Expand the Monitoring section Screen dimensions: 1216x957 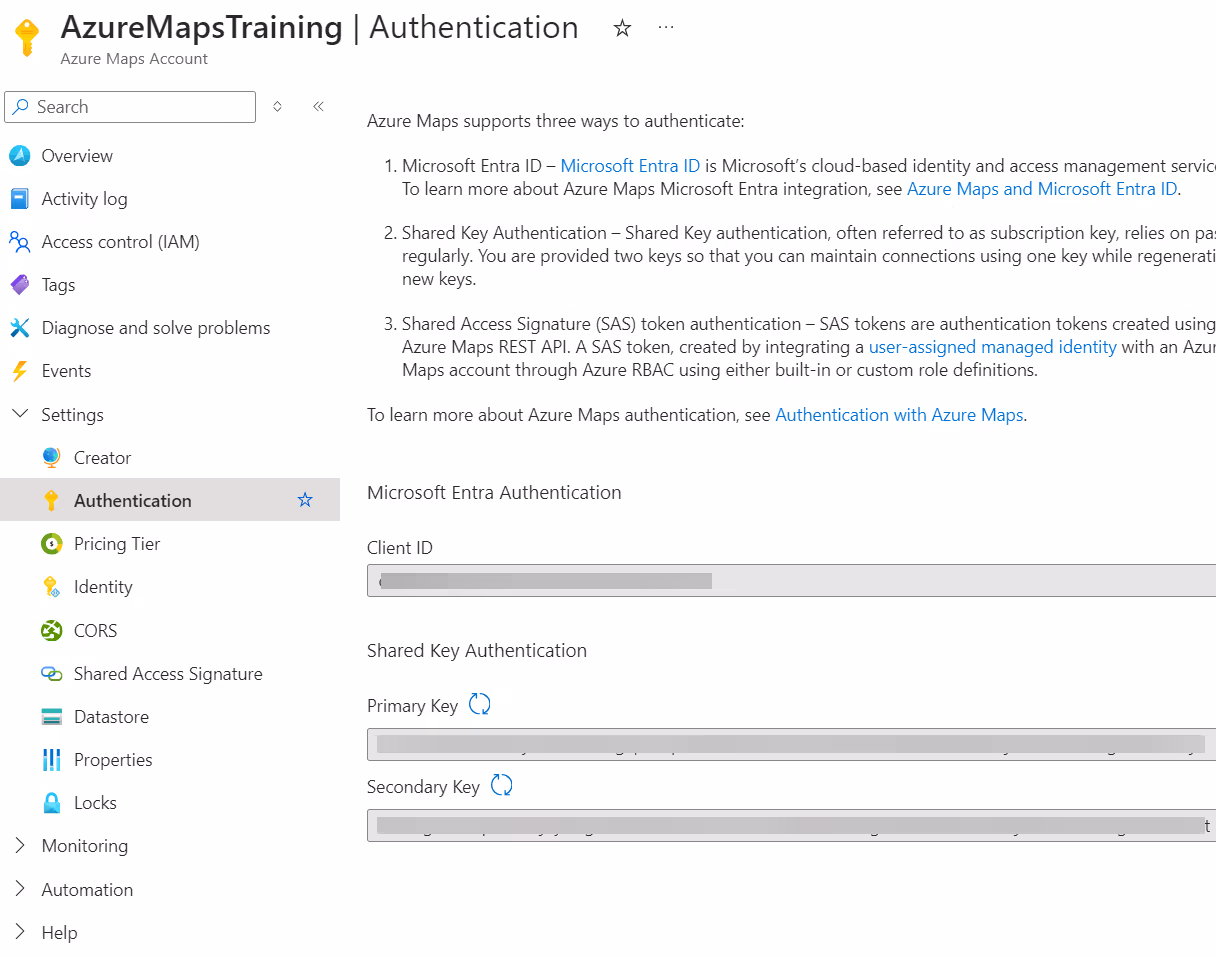coord(20,846)
